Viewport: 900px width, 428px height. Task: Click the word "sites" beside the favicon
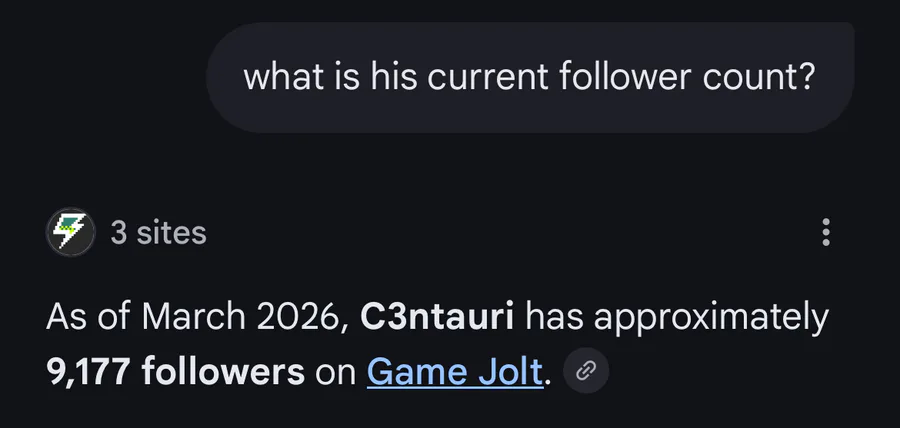(170, 233)
